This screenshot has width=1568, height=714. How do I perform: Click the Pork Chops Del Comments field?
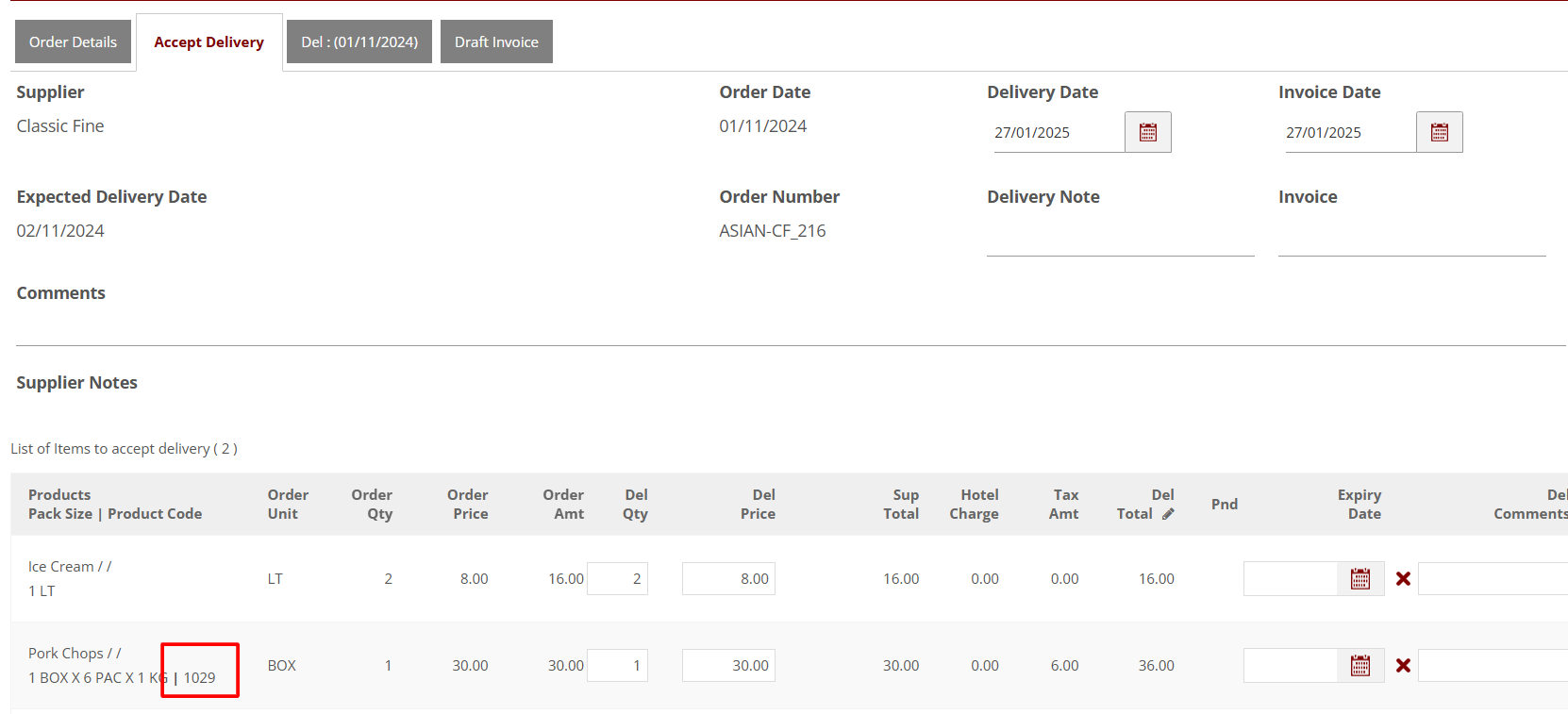pyautogui.click(x=1493, y=666)
